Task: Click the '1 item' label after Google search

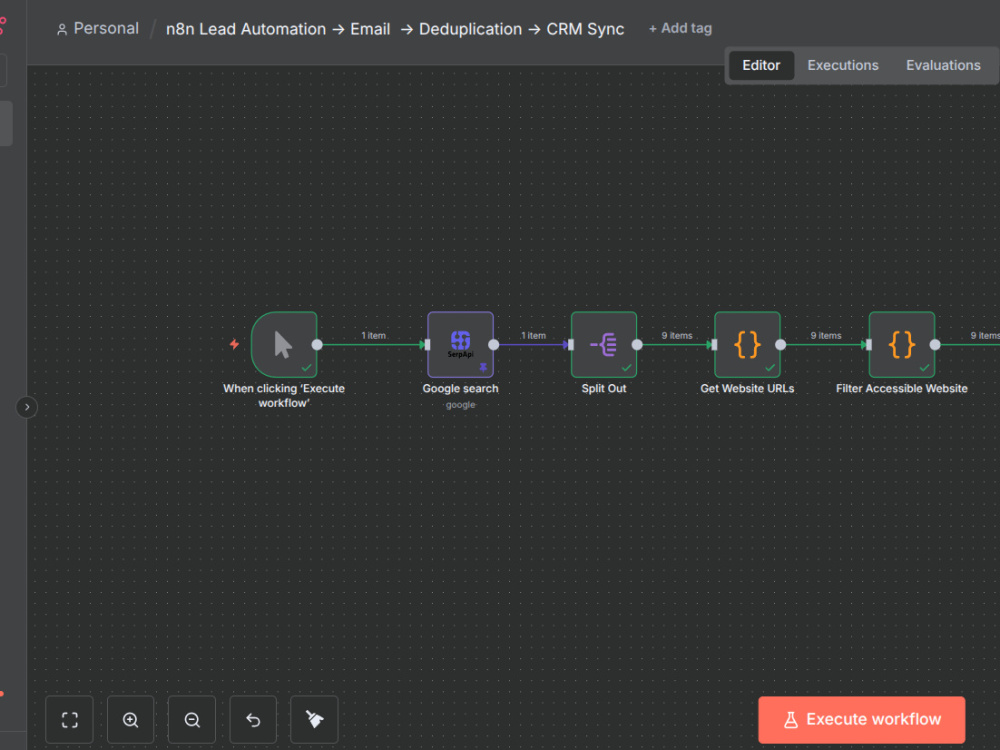Action: (x=533, y=335)
